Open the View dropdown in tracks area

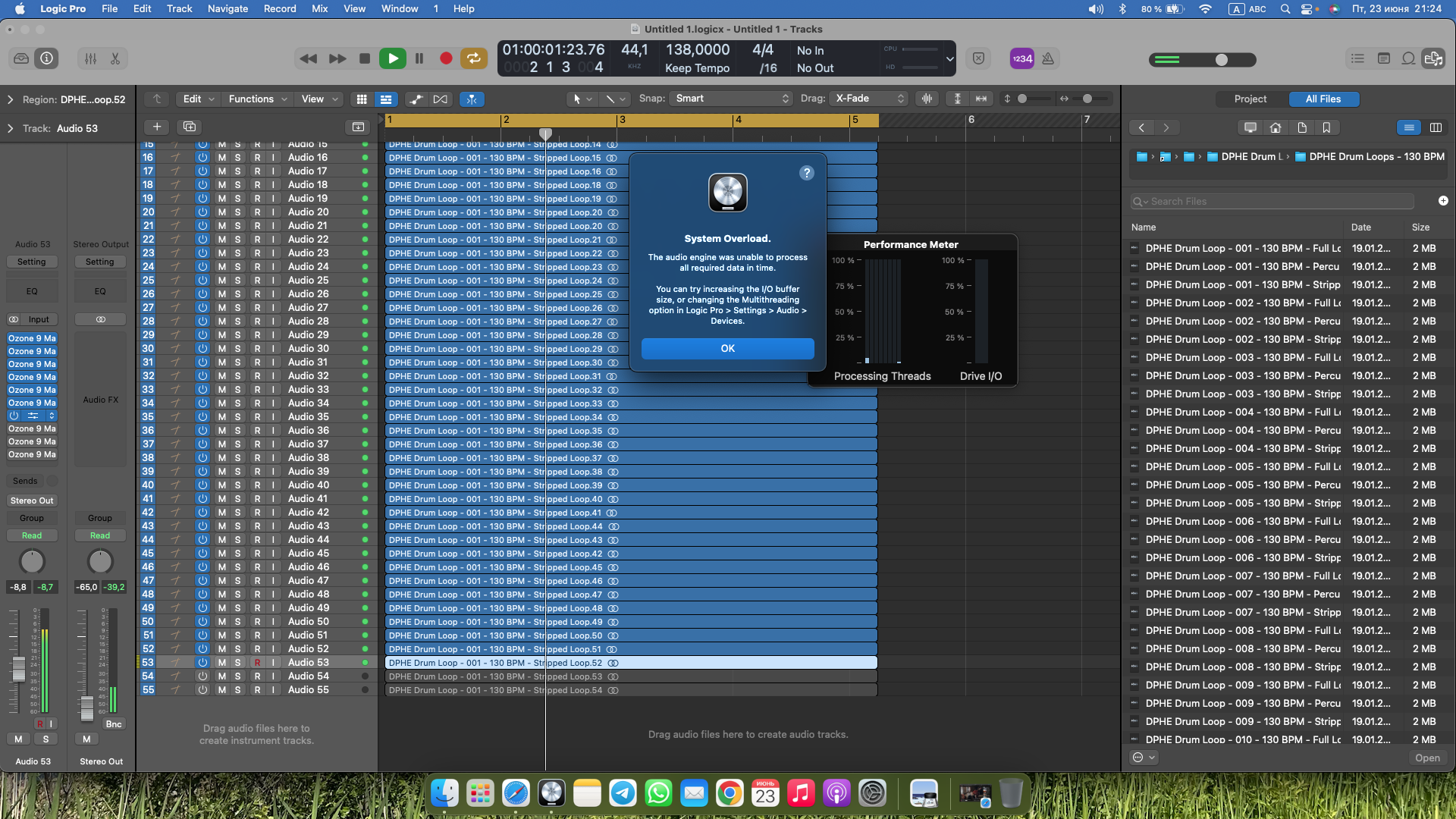tap(318, 99)
